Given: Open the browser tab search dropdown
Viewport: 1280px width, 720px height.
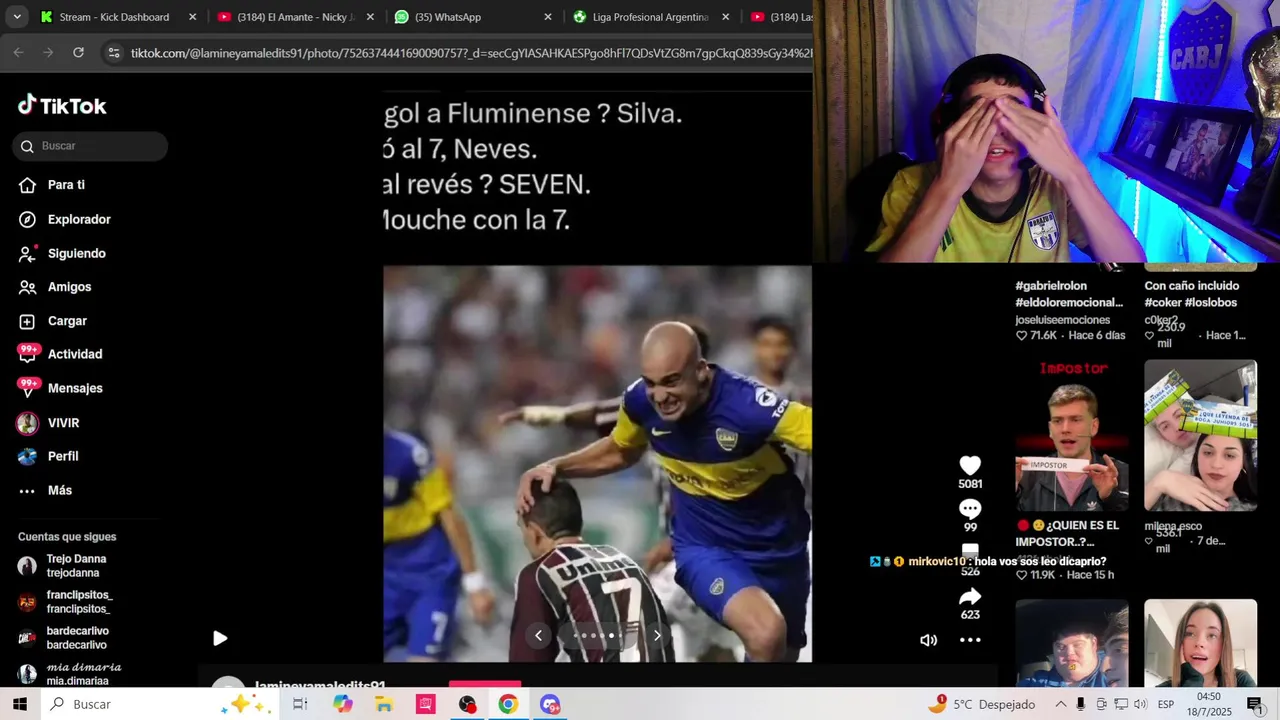Looking at the screenshot, I should tap(18, 17).
